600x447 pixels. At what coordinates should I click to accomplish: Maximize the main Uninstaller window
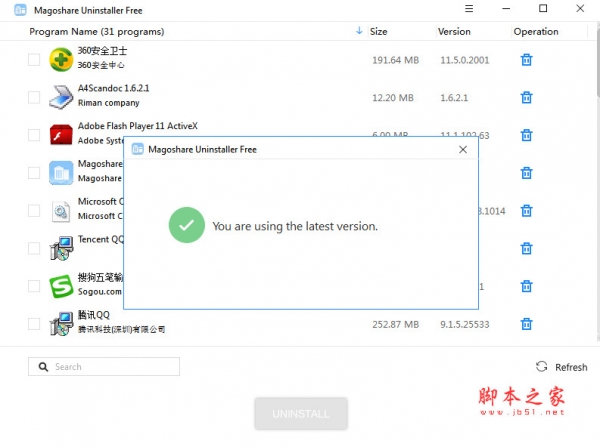pyautogui.click(x=543, y=8)
